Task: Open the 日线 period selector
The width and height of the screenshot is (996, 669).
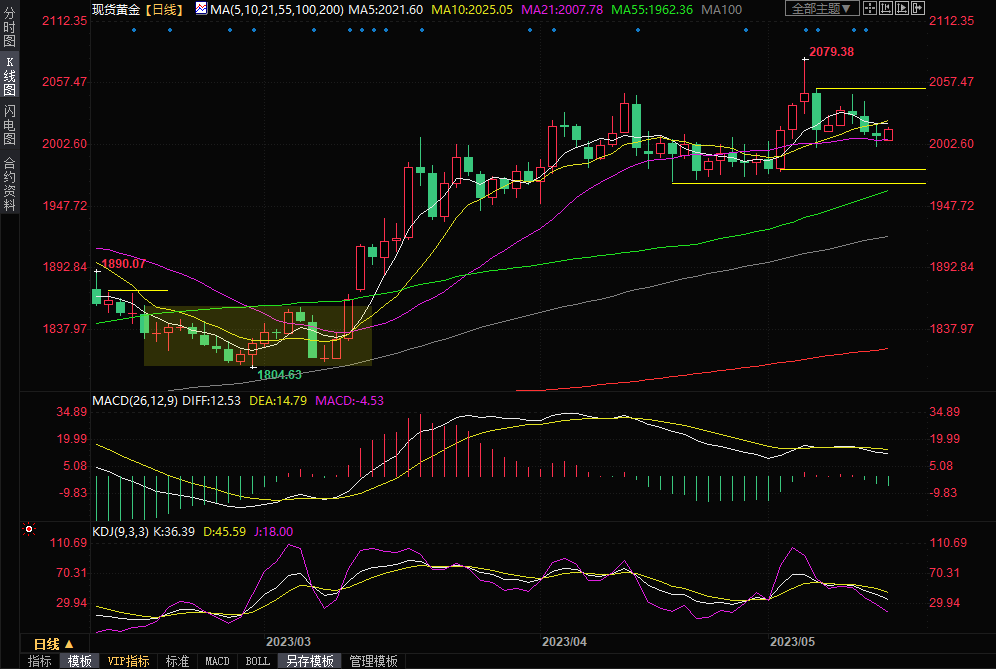Action: click(x=47, y=644)
